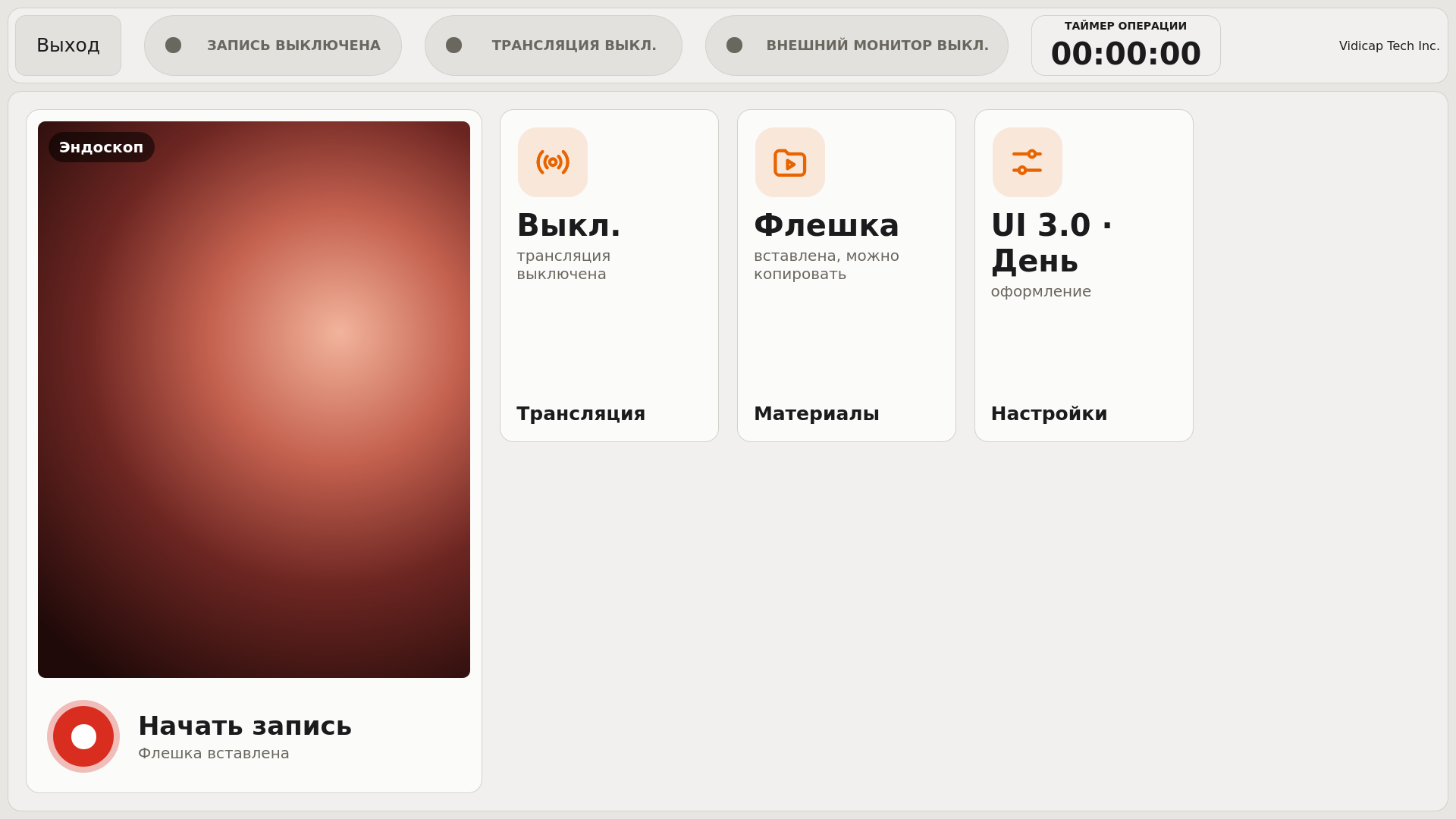
Task: Click the ТАЙМЕР ОПЕРАЦИИ label
Action: click(1126, 26)
